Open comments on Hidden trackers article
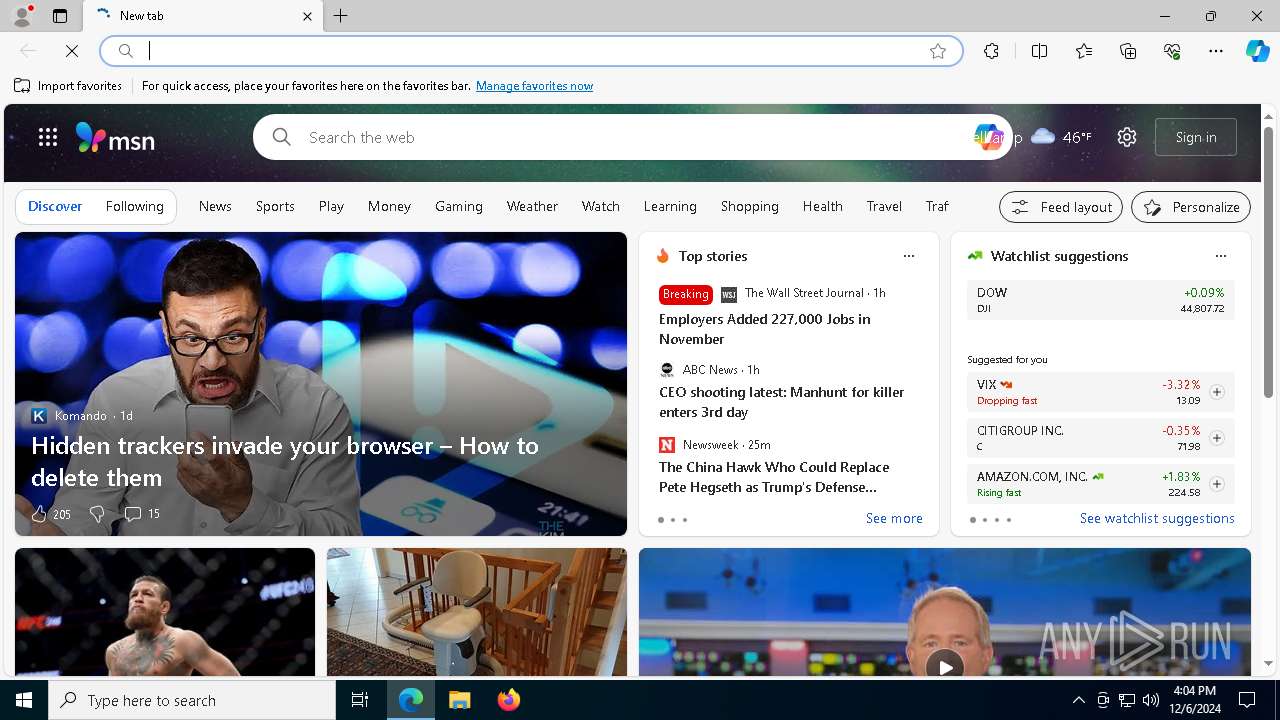The height and width of the screenshot is (720, 1280). click(x=141, y=513)
